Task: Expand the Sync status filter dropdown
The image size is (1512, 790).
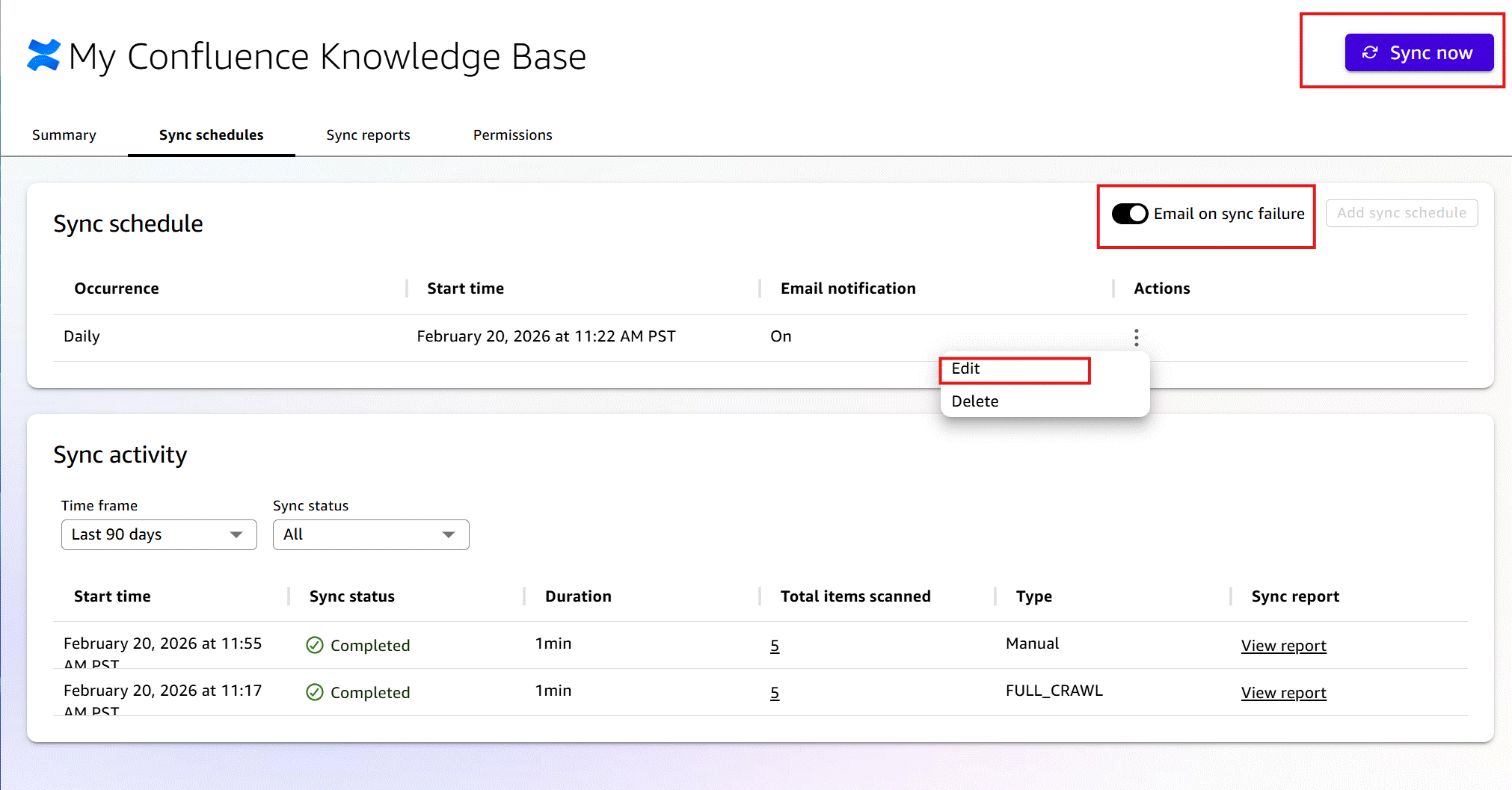Action: coord(371,534)
